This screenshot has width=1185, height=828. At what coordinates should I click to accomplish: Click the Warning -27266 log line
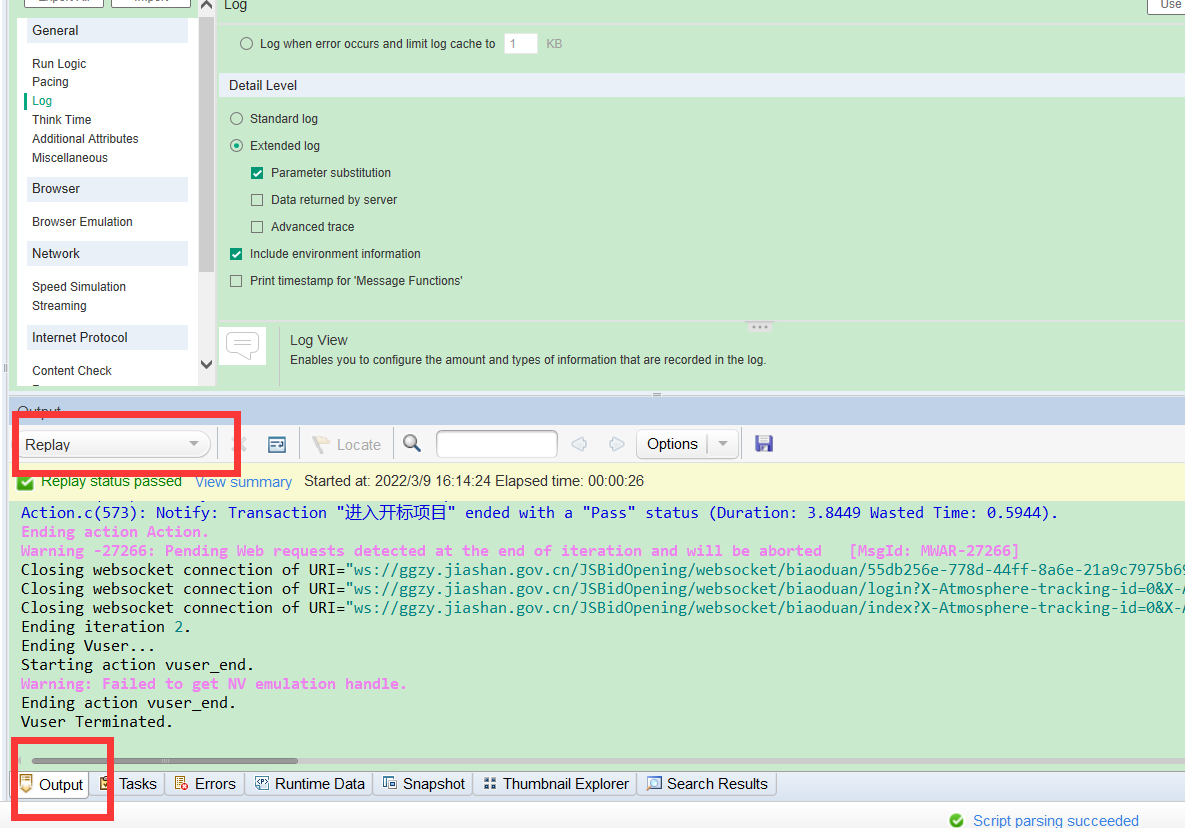click(520, 551)
